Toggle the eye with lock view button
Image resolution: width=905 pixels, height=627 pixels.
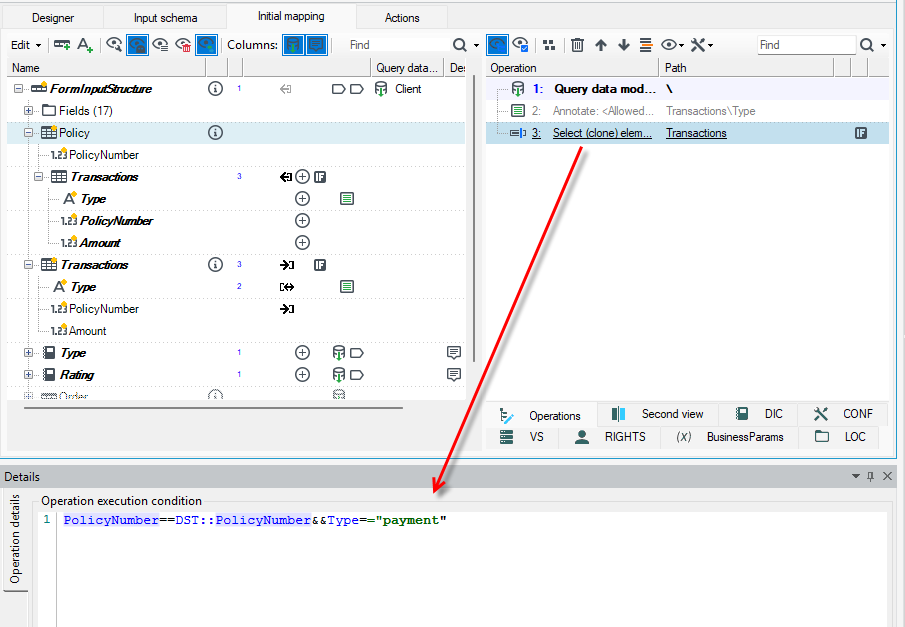[137, 44]
